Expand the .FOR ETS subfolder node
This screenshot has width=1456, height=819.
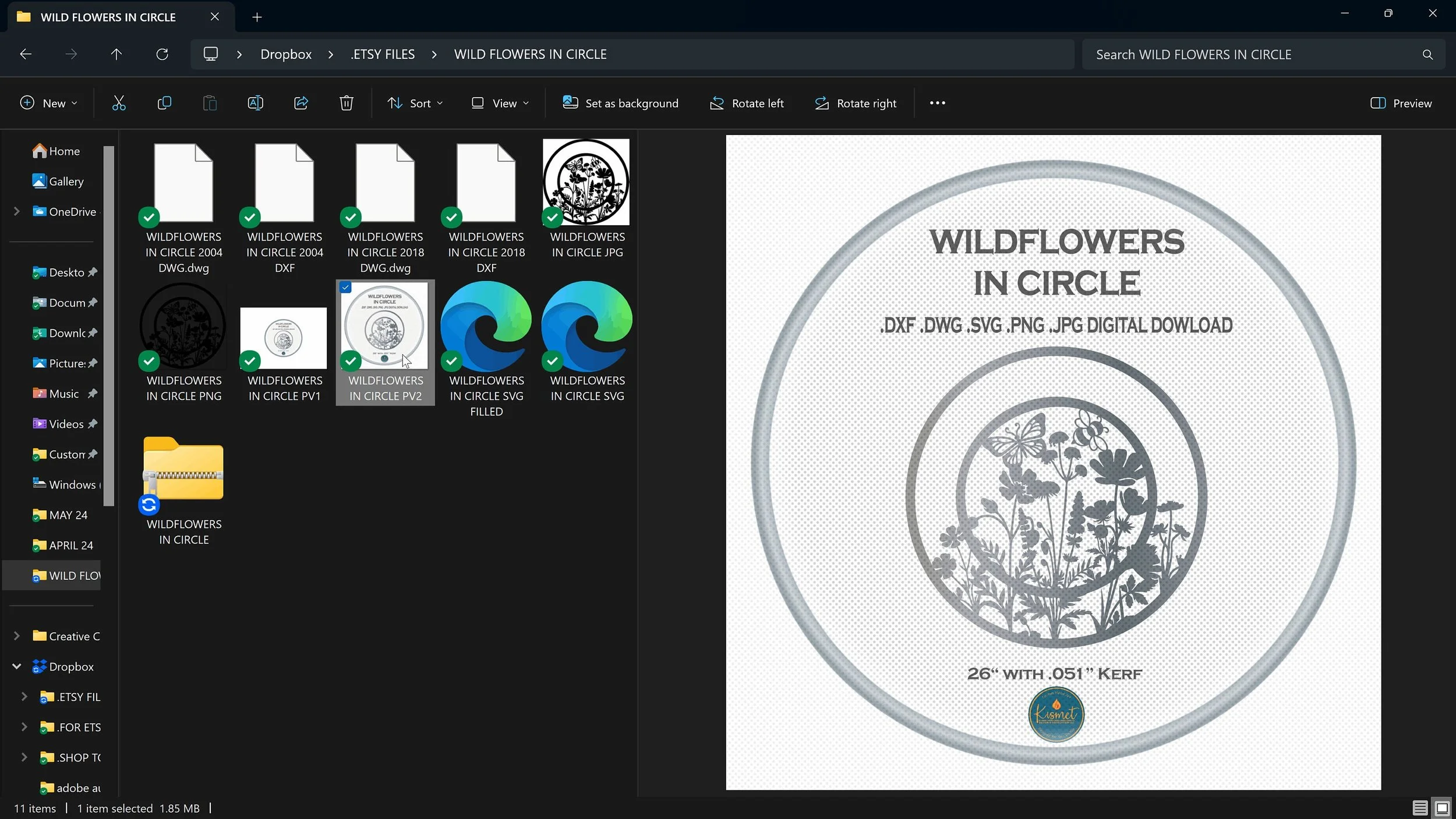click(24, 727)
